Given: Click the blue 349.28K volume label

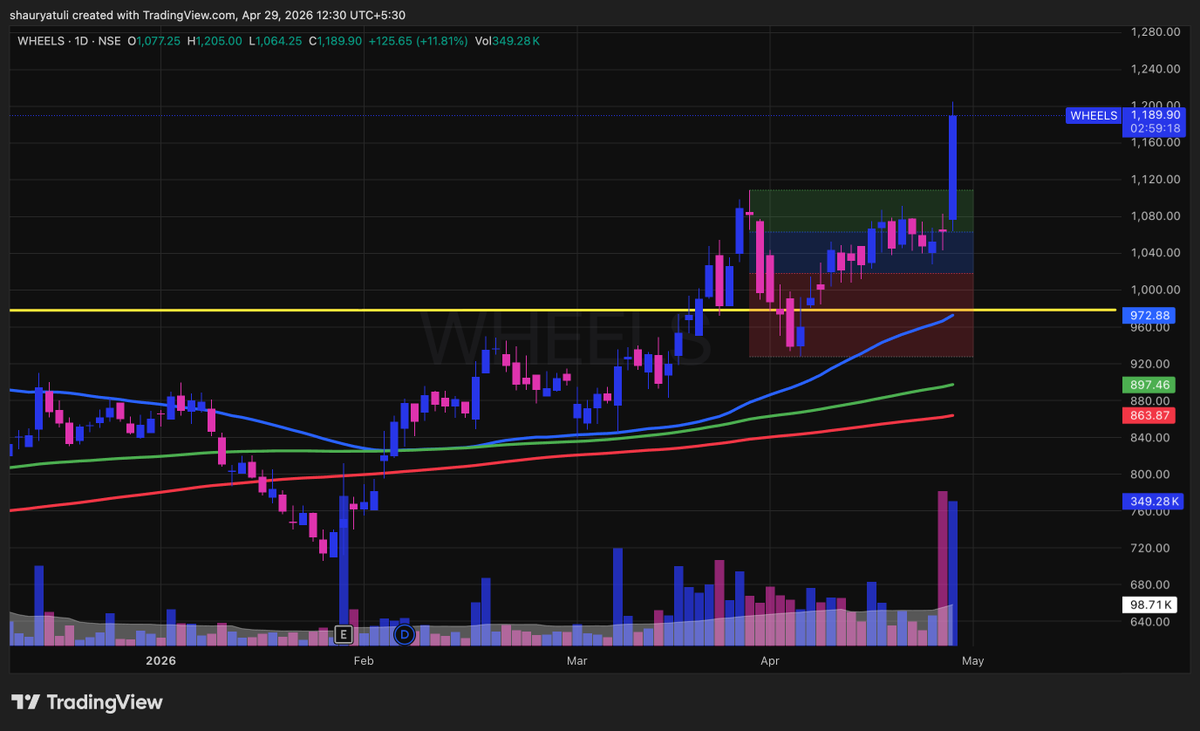Looking at the screenshot, I should click(x=1155, y=500).
